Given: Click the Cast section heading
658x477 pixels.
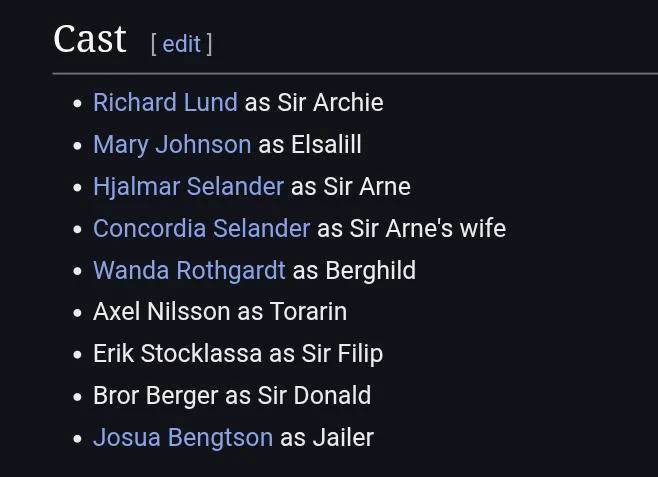Looking at the screenshot, I should pyautogui.click(x=90, y=39).
